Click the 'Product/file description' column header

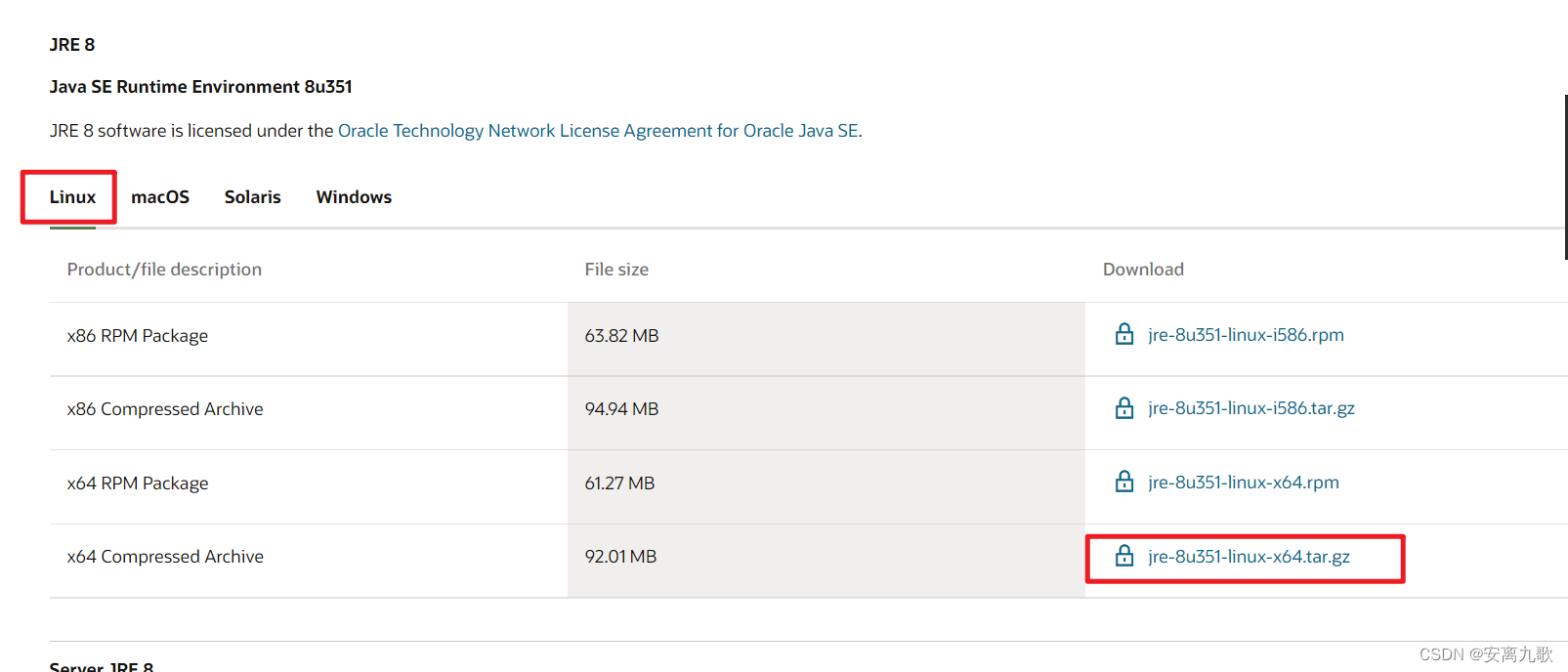click(x=164, y=270)
